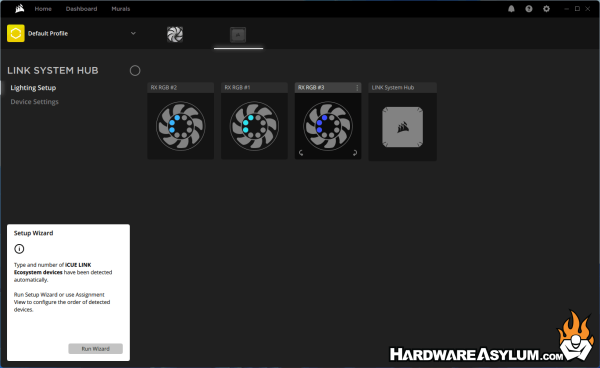Rotate RX RGB #3 fan clockwise
Screen dimensions: 600x368
355,153
